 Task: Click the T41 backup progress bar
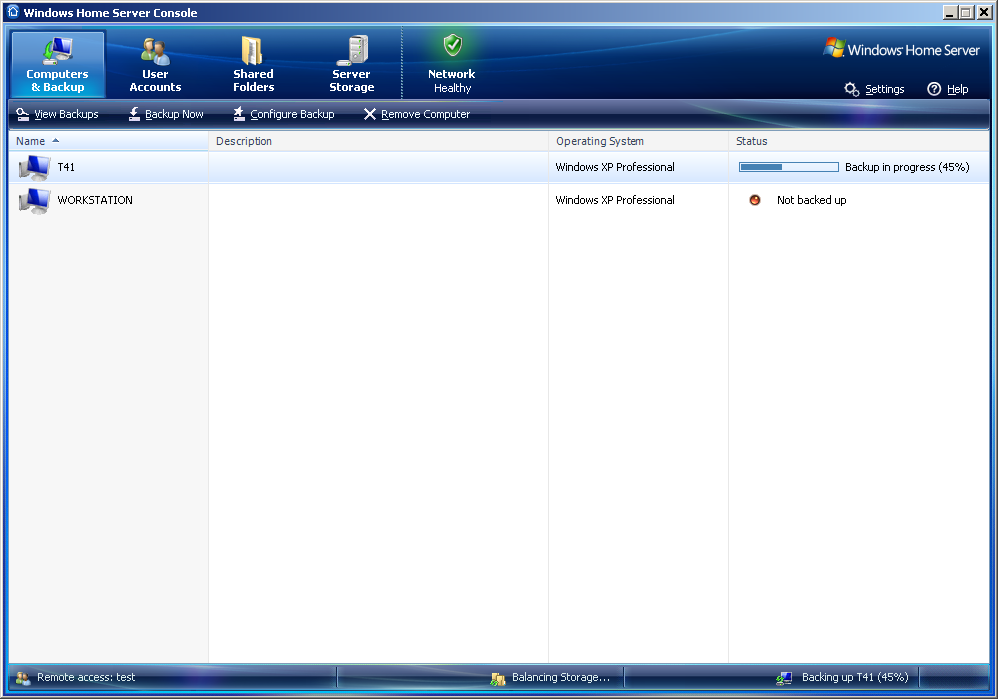[789, 167]
